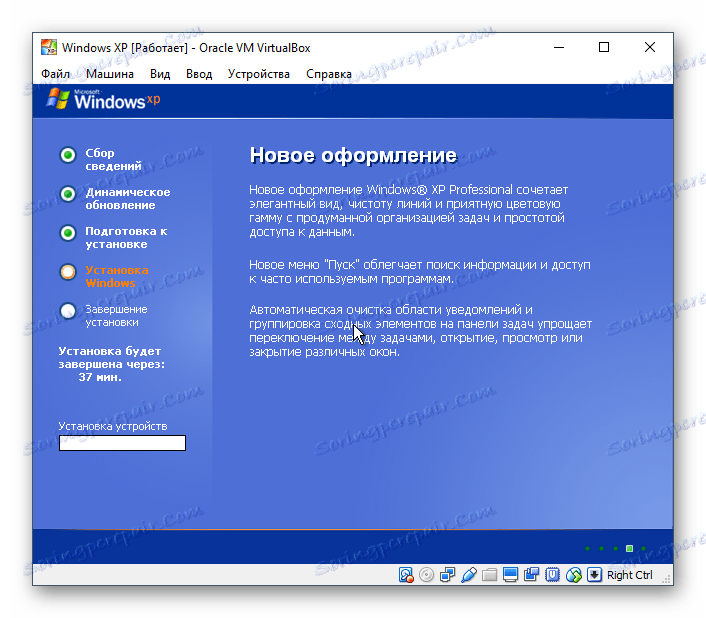Minimize the VirtualBox window
Image resolution: width=706 pixels, height=618 pixels.
(559, 47)
